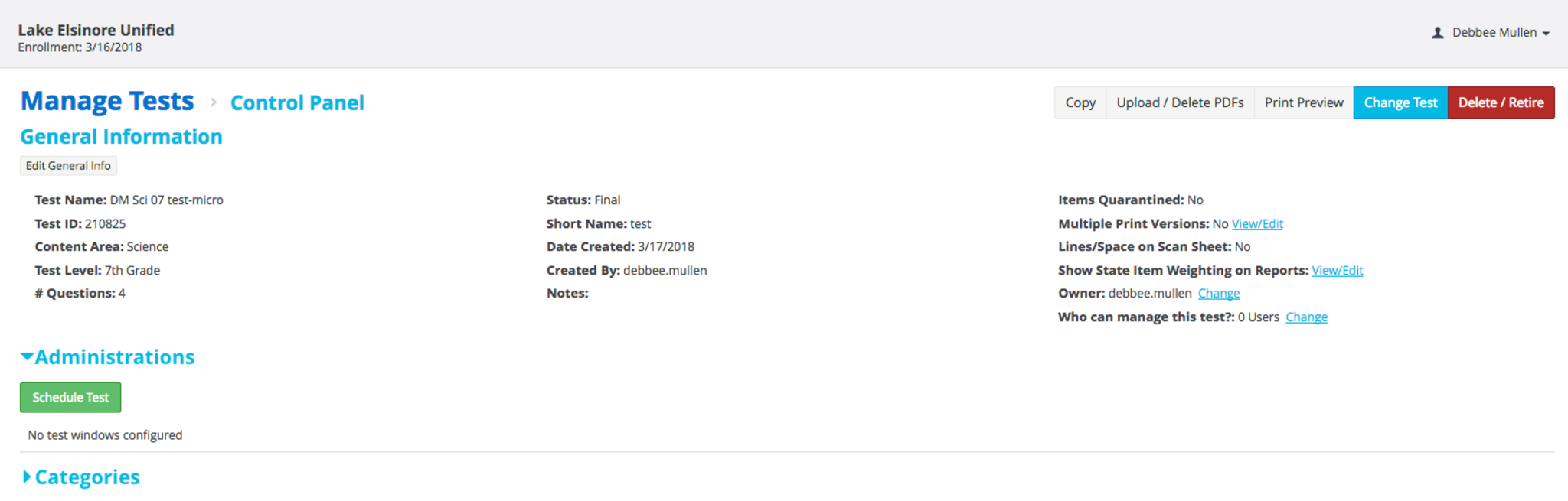Screen dimensions: 1568x501
Task: Click the user profile icon
Action: [x=1437, y=33]
